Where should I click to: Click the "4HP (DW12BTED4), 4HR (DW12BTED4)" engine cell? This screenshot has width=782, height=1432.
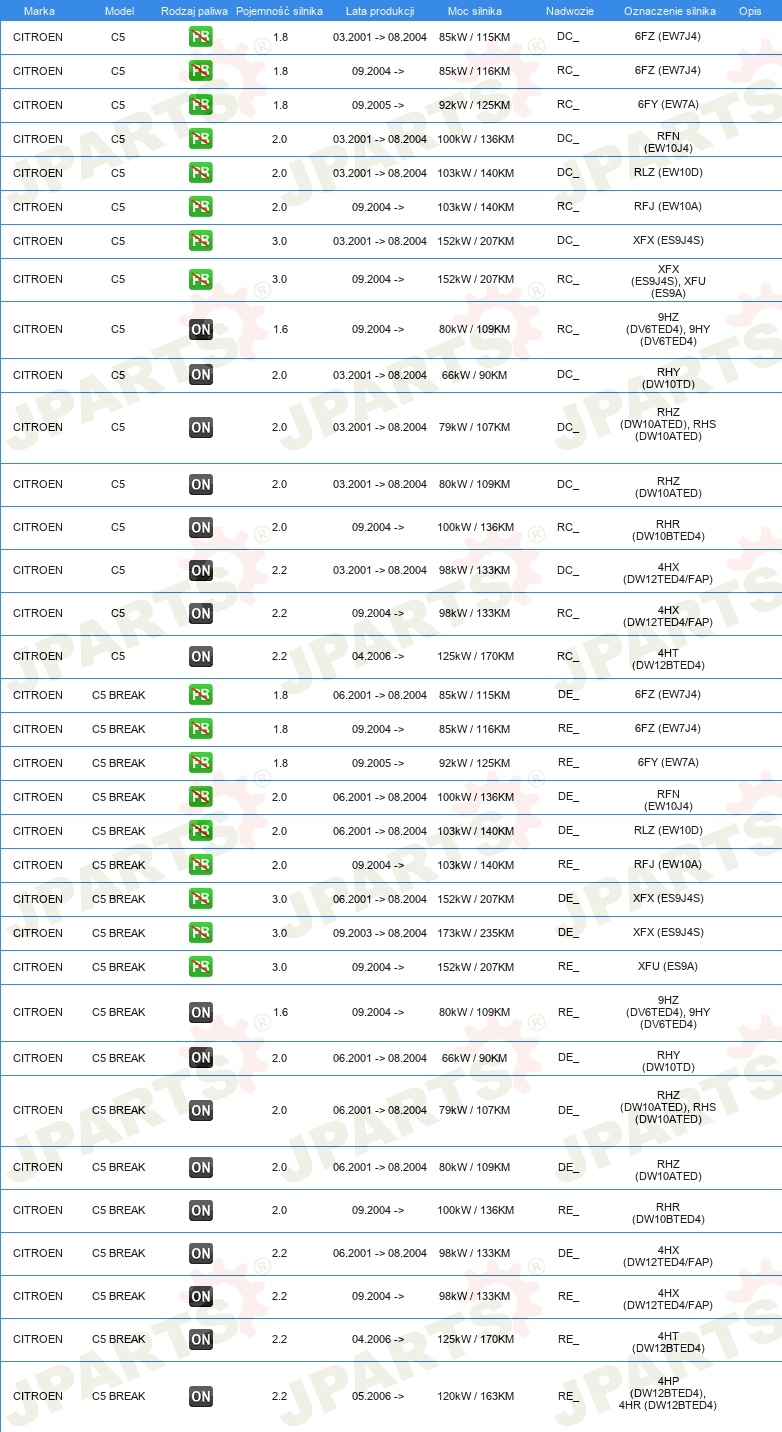(668, 1393)
